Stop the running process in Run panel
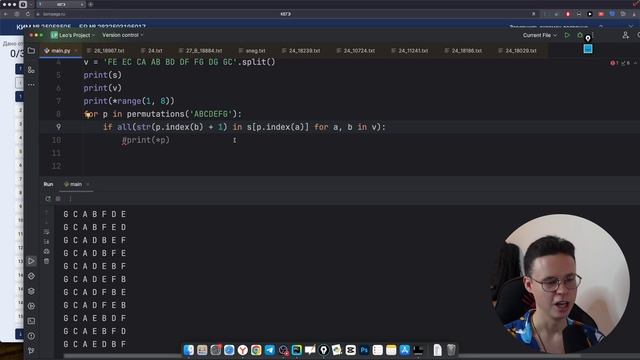The image size is (640, 360). 58,199
